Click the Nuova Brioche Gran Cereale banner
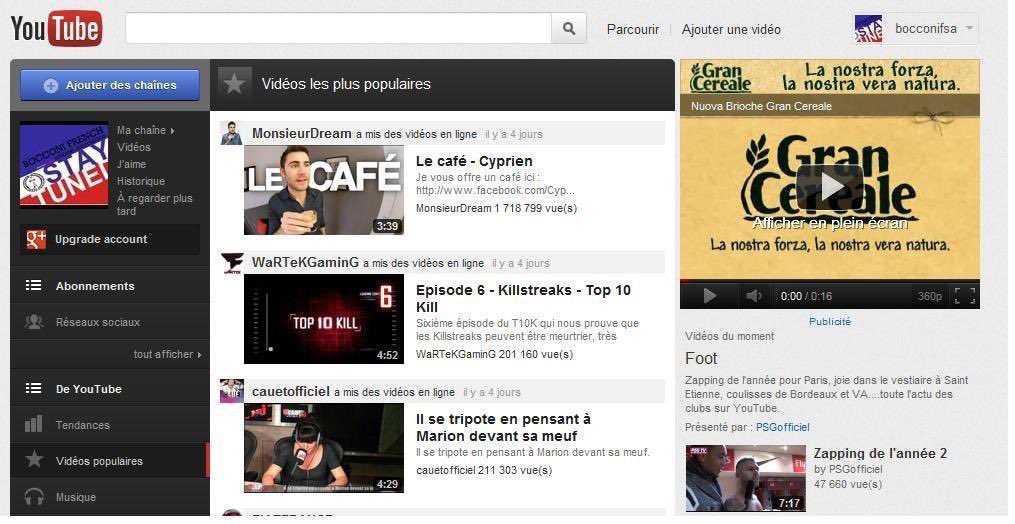This screenshot has width=1015, height=524. coord(829,106)
